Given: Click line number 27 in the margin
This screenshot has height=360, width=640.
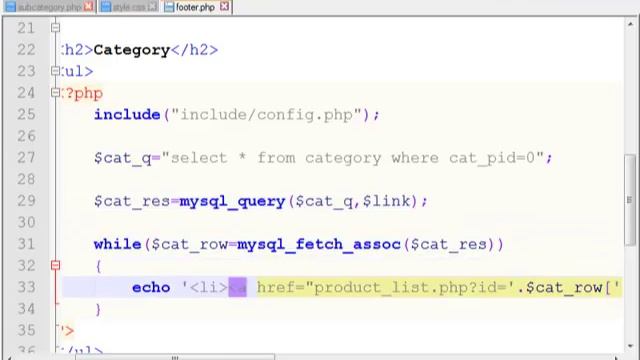Looking at the screenshot, I should click(26, 158).
